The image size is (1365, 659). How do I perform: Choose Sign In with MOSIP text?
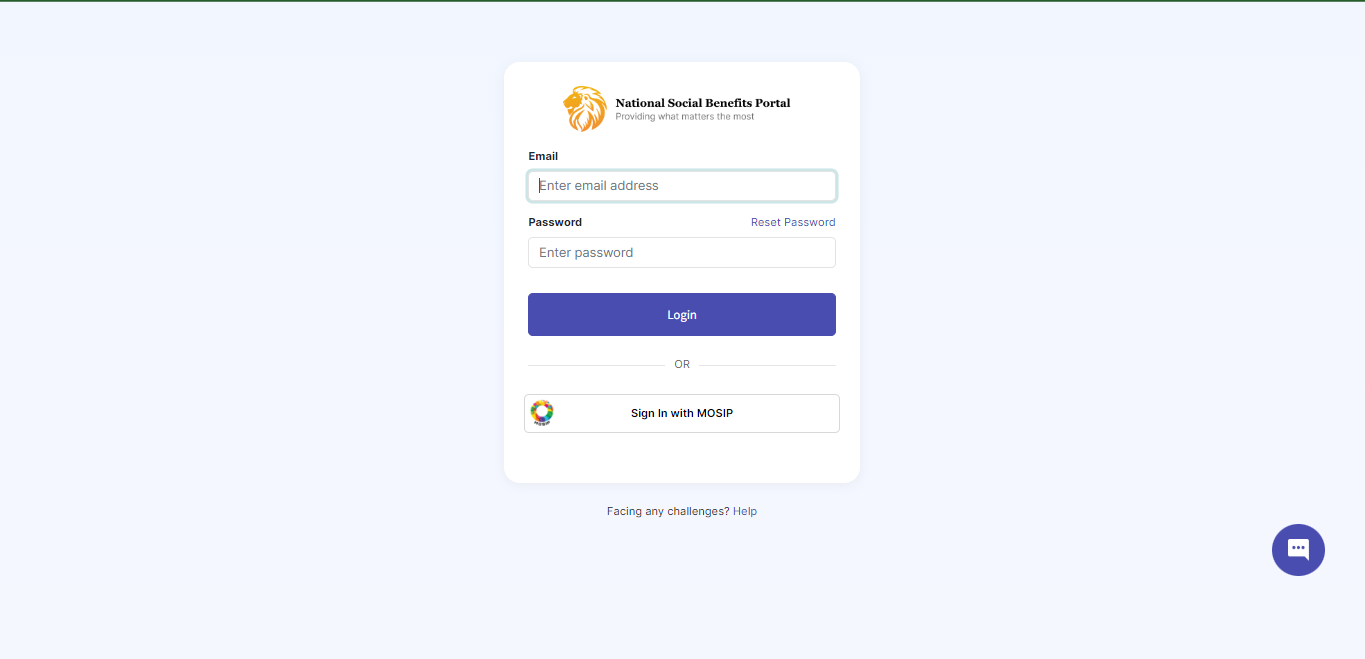682,413
